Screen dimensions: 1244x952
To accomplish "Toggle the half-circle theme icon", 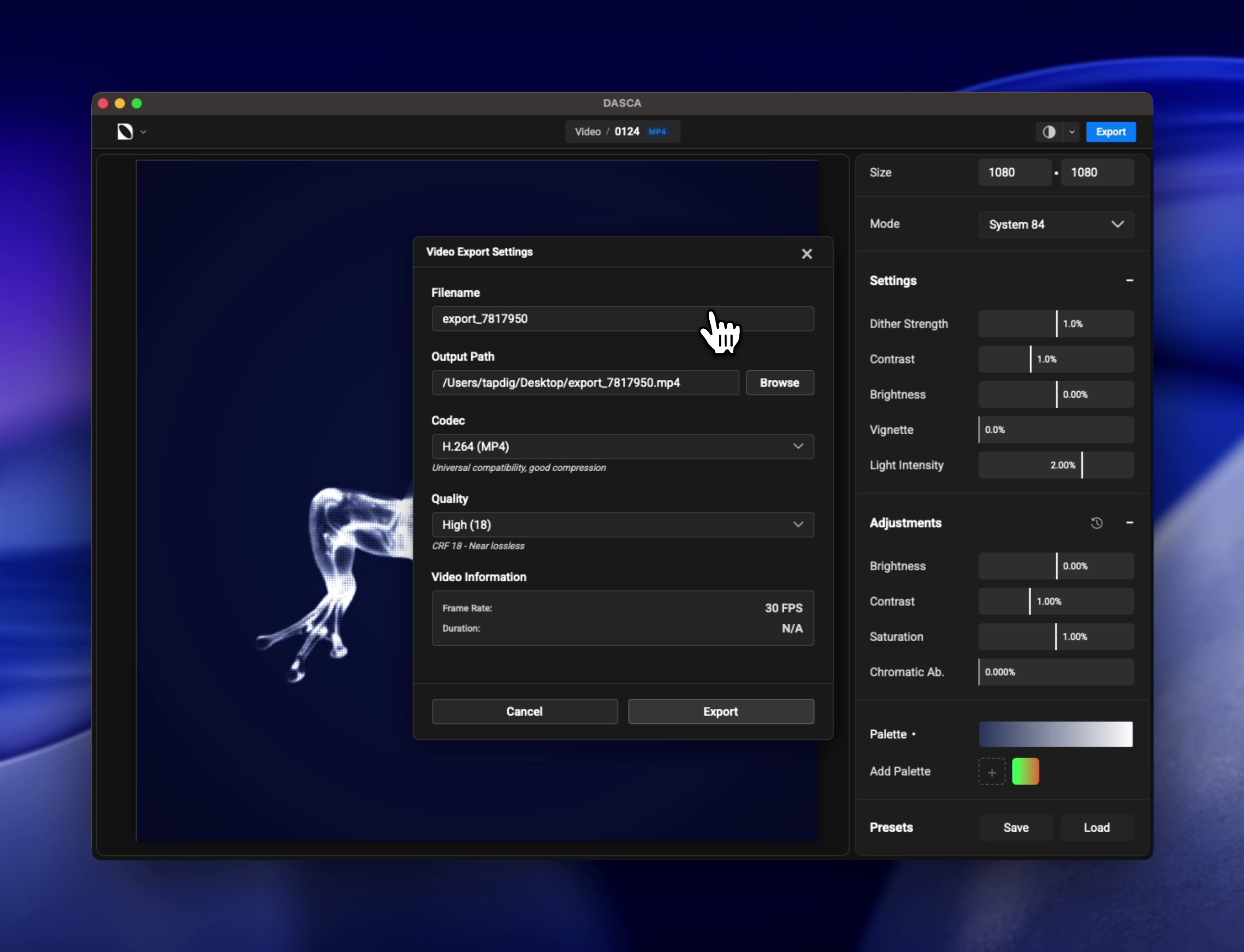I will point(1048,131).
